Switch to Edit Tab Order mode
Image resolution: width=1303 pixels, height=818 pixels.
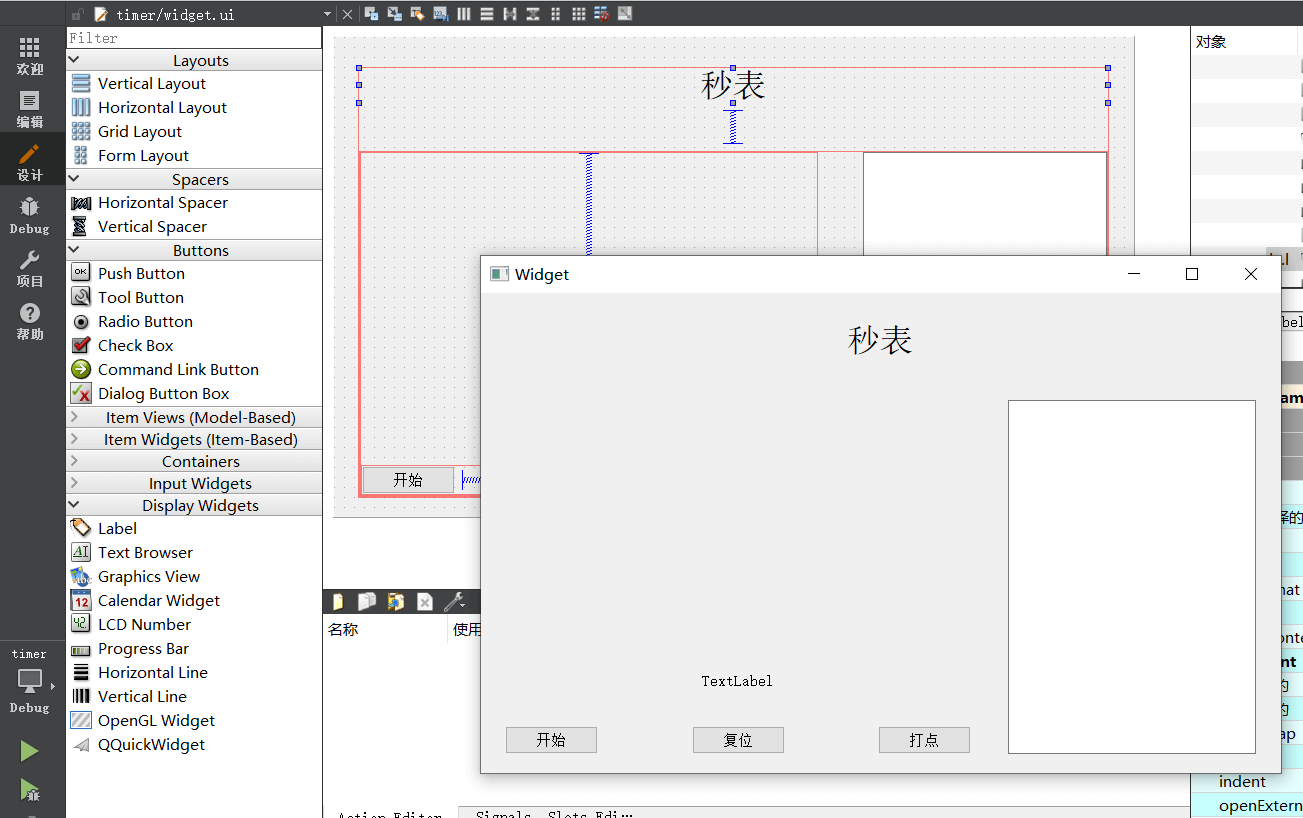point(441,14)
